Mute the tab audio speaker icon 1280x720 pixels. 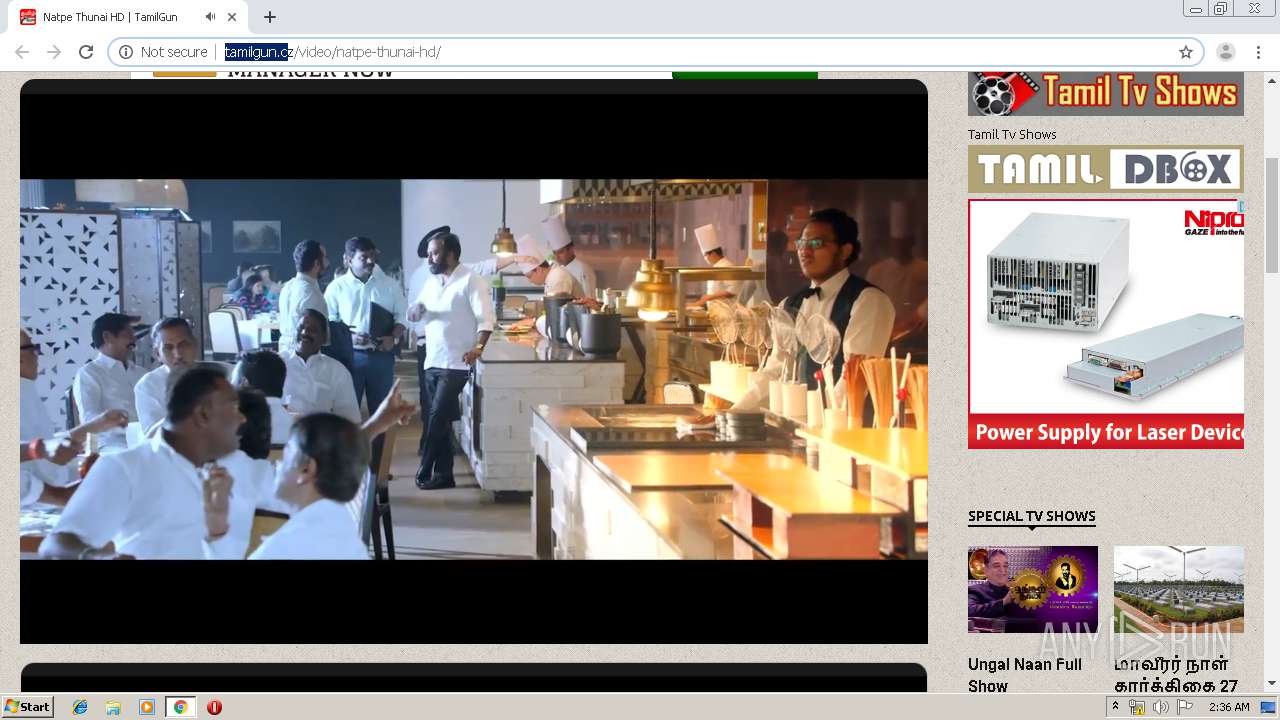tap(211, 17)
